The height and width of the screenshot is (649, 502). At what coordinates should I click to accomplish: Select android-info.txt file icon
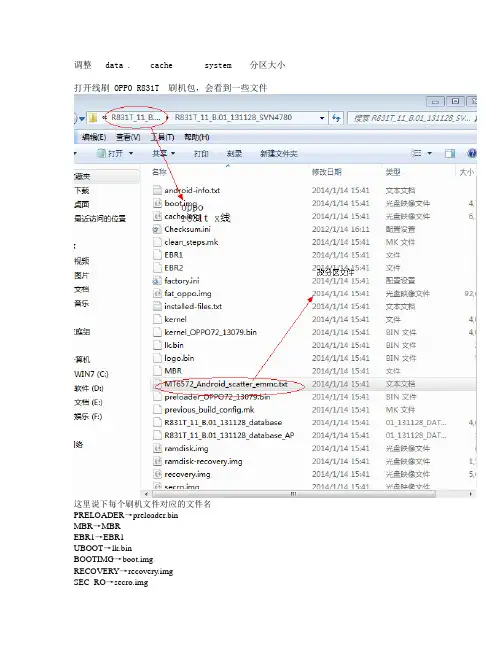157,190
